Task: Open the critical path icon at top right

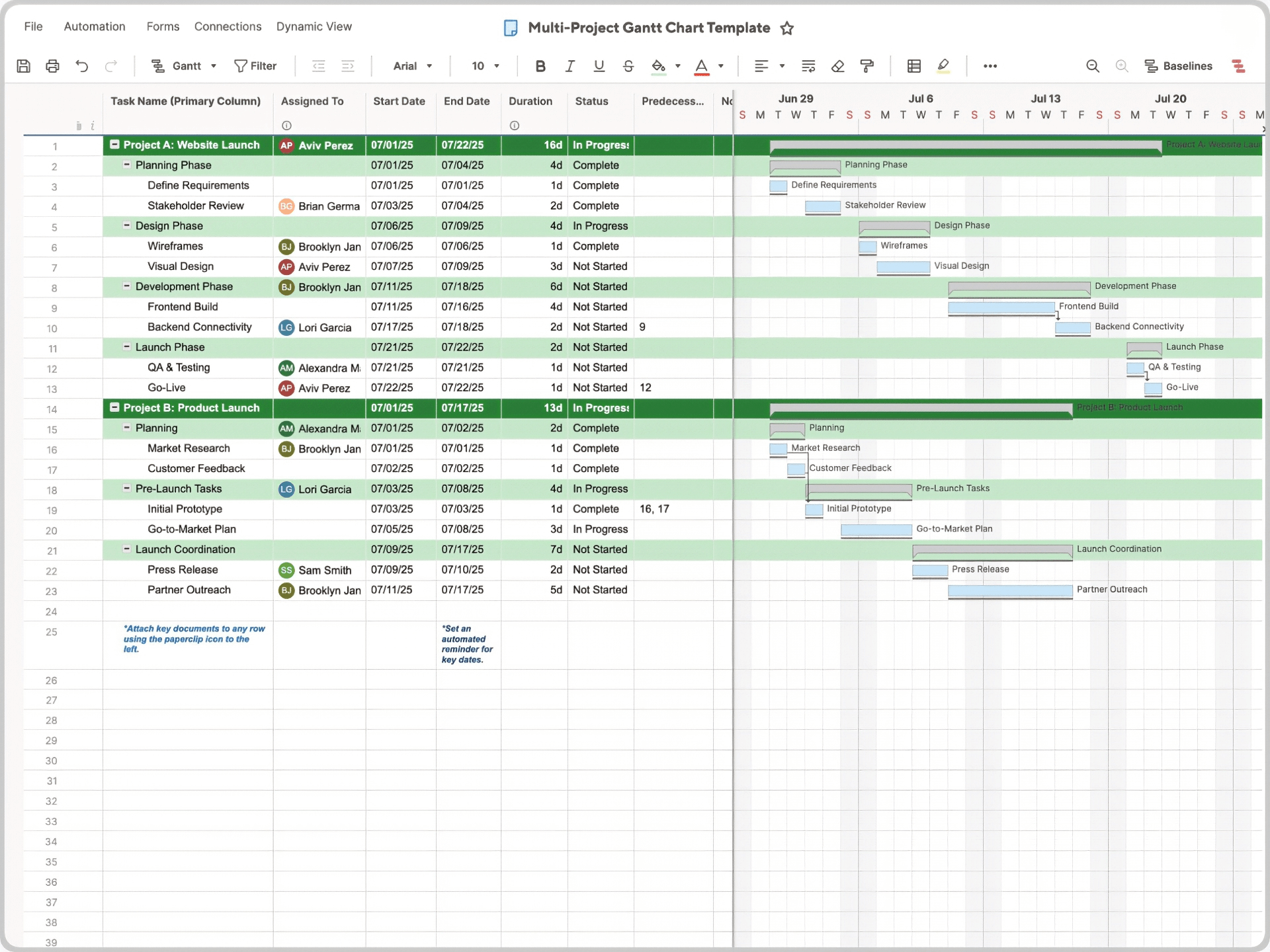Action: [x=1240, y=66]
